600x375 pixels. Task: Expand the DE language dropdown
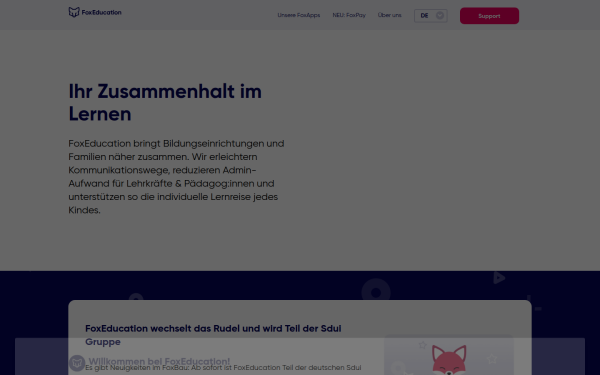pos(431,16)
